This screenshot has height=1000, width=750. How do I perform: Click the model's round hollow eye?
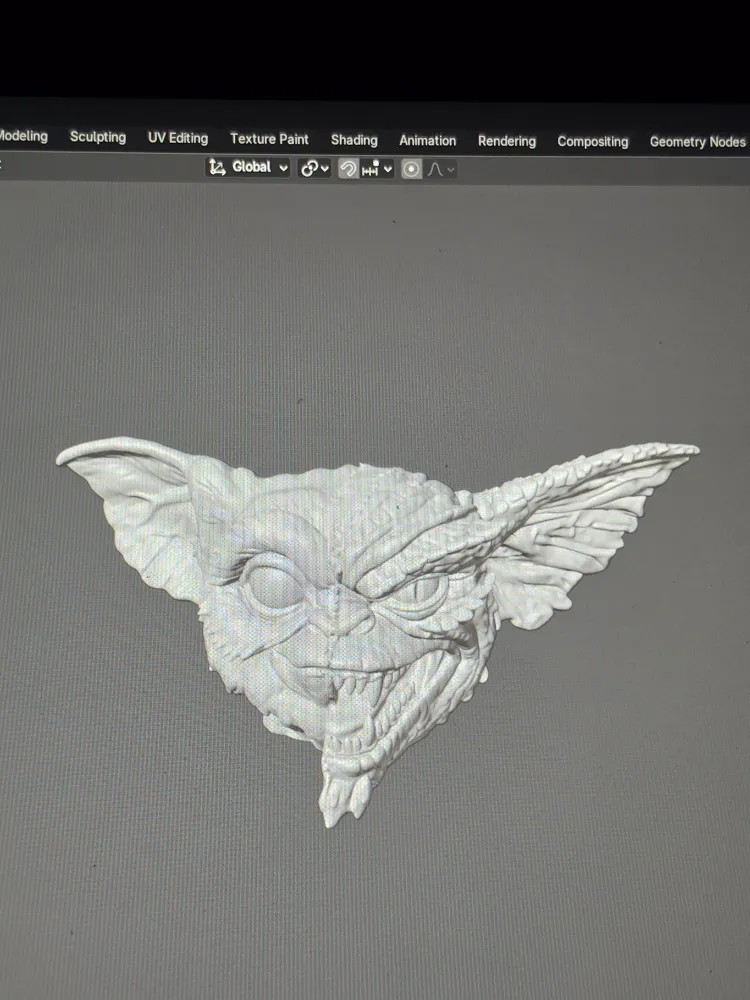click(x=276, y=587)
